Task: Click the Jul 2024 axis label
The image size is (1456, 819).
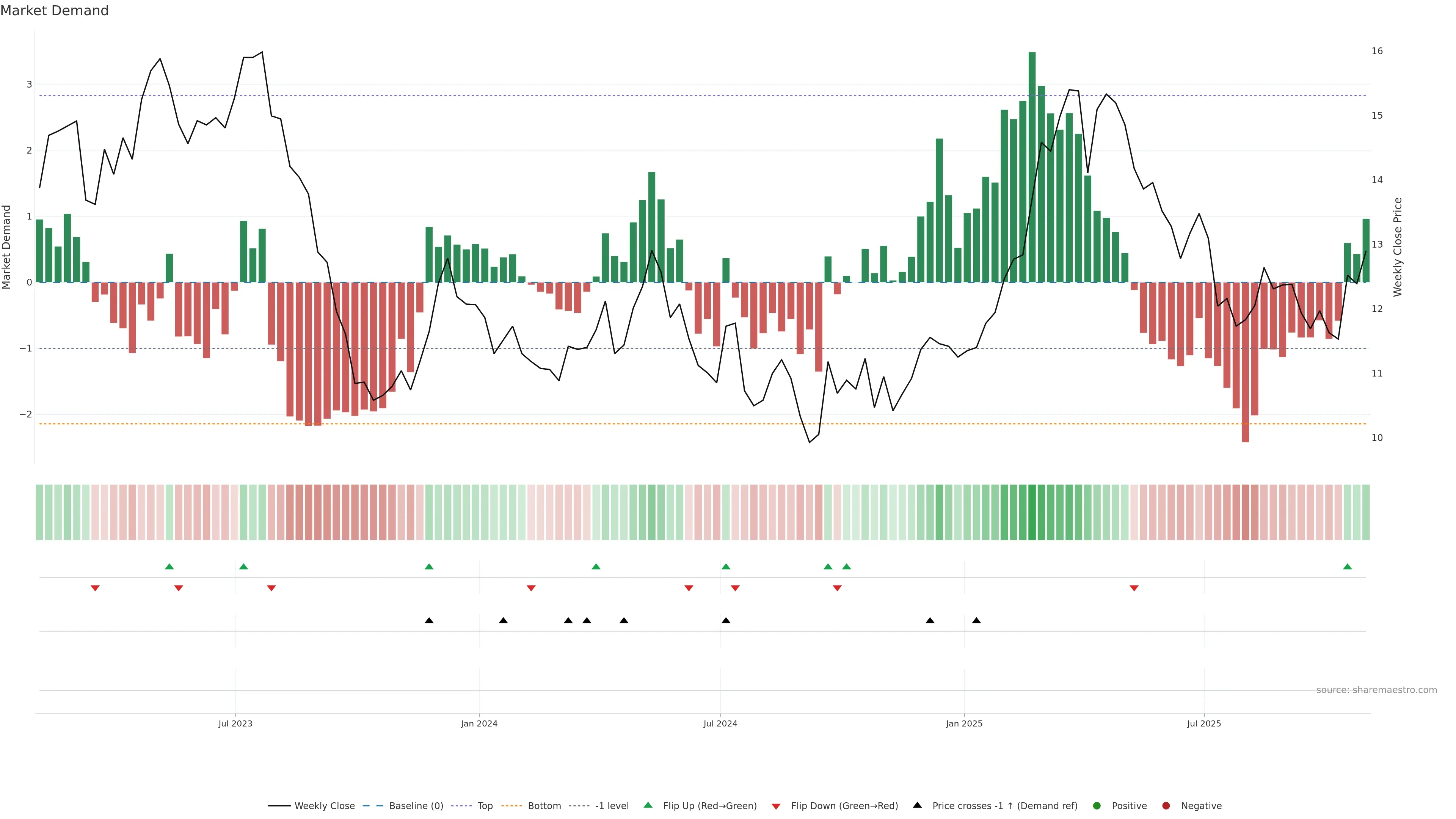Action: click(x=720, y=723)
